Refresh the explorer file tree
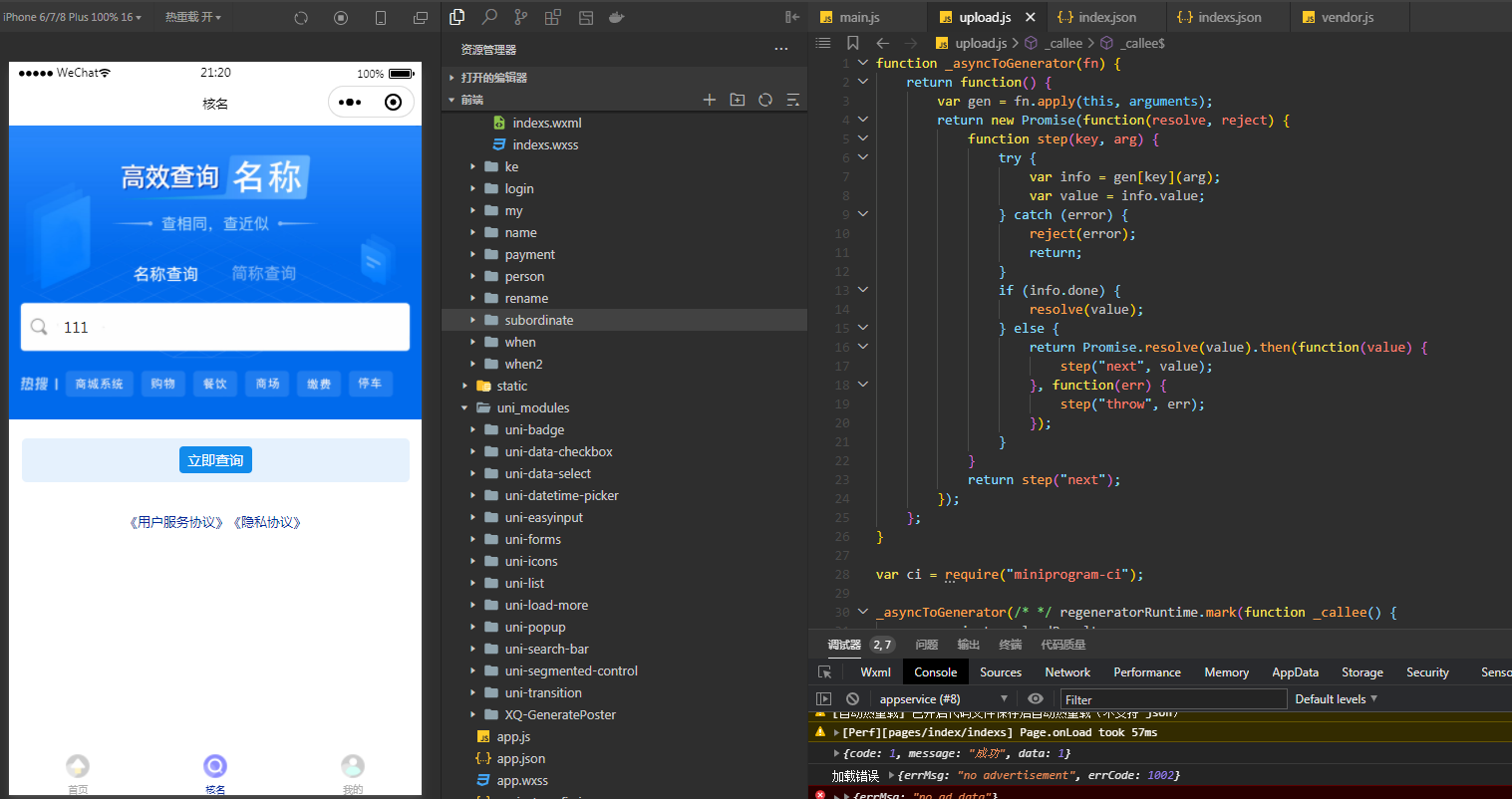This screenshot has height=799, width=1512. point(765,100)
